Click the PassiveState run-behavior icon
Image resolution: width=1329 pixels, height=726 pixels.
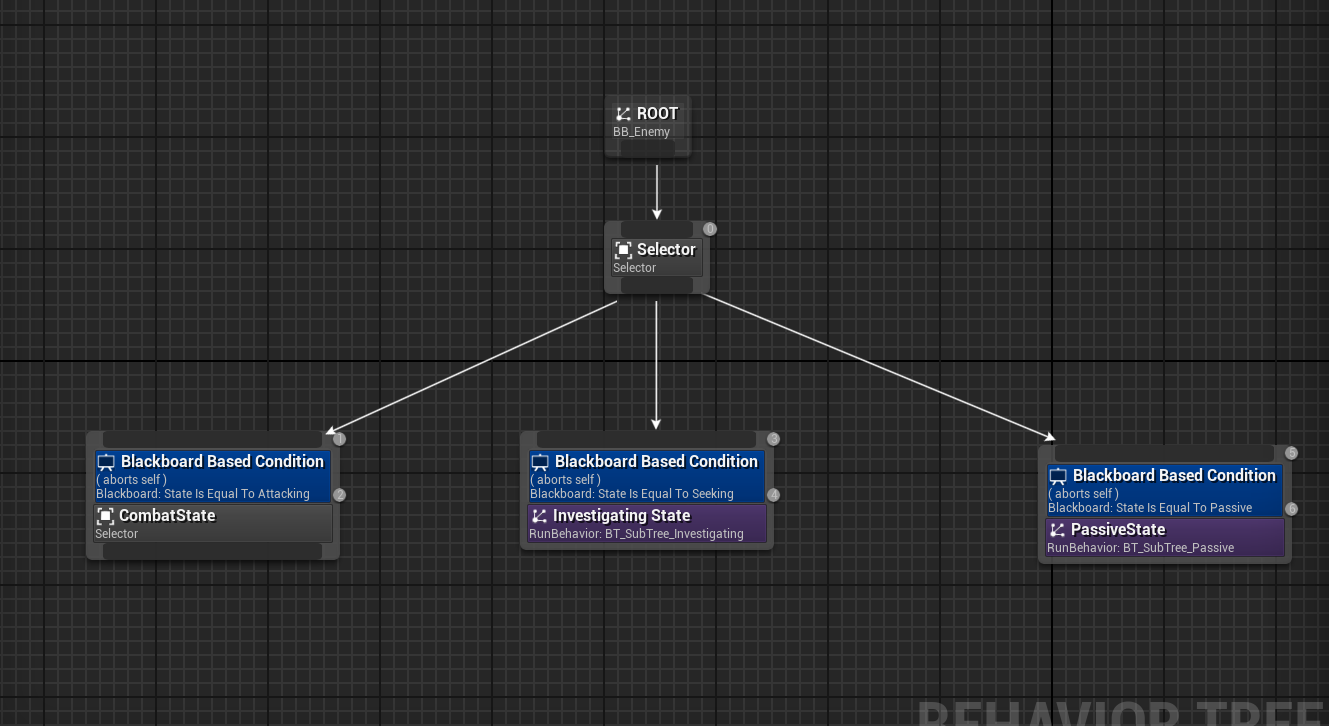tap(1057, 530)
